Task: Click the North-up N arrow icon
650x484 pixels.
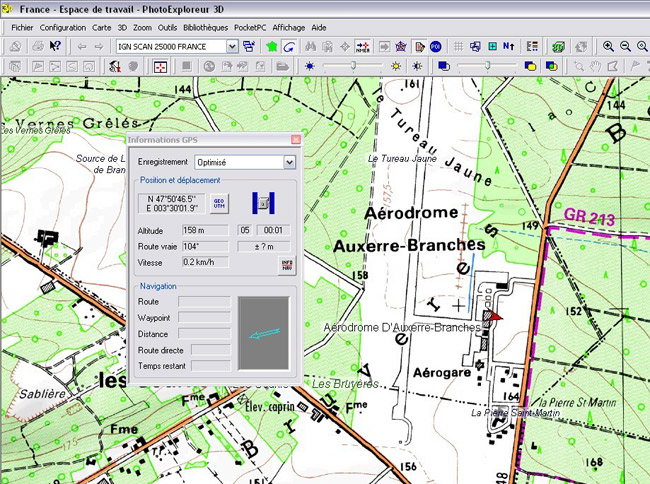Action: click(x=509, y=46)
